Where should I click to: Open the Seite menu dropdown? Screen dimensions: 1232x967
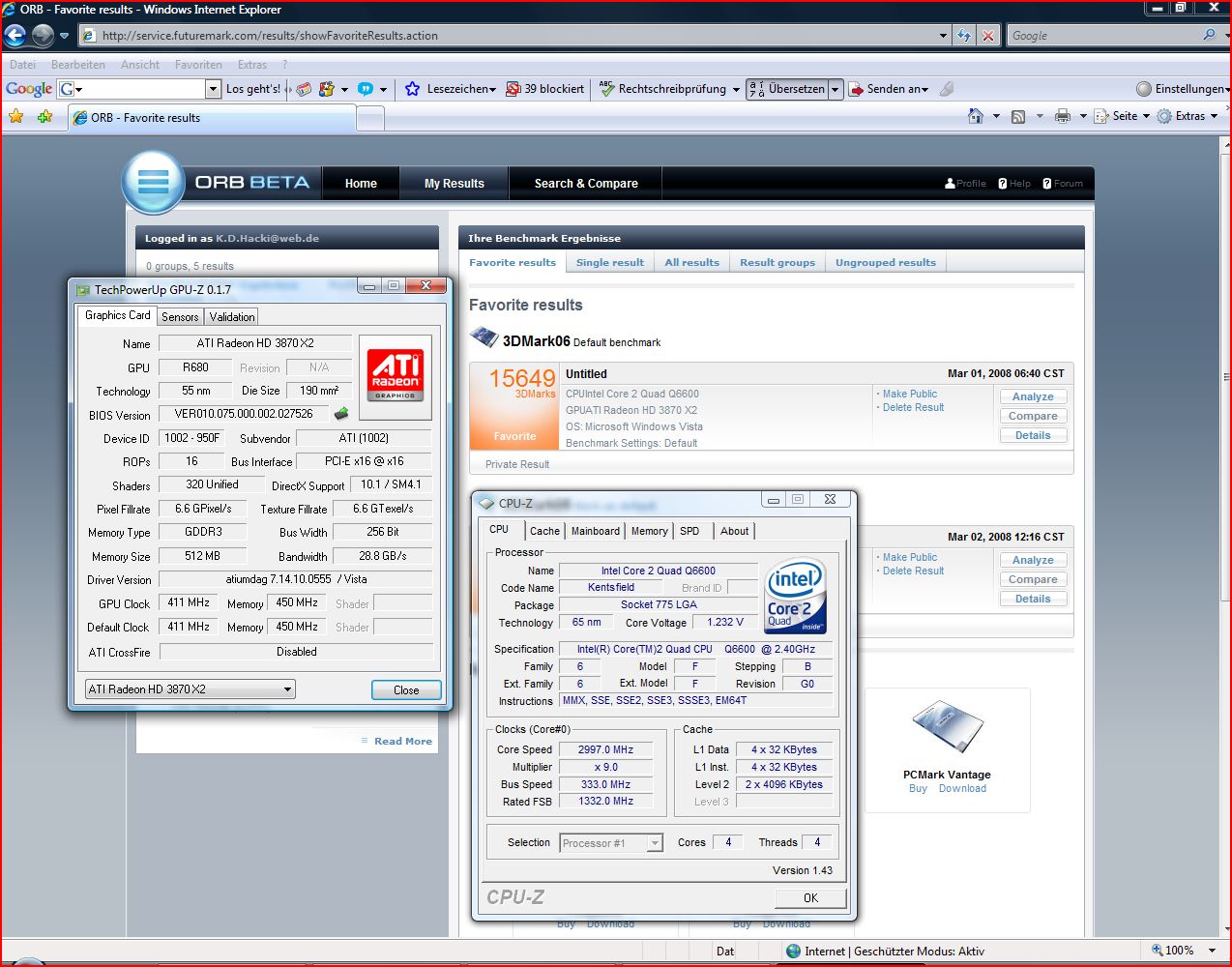point(1146,116)
